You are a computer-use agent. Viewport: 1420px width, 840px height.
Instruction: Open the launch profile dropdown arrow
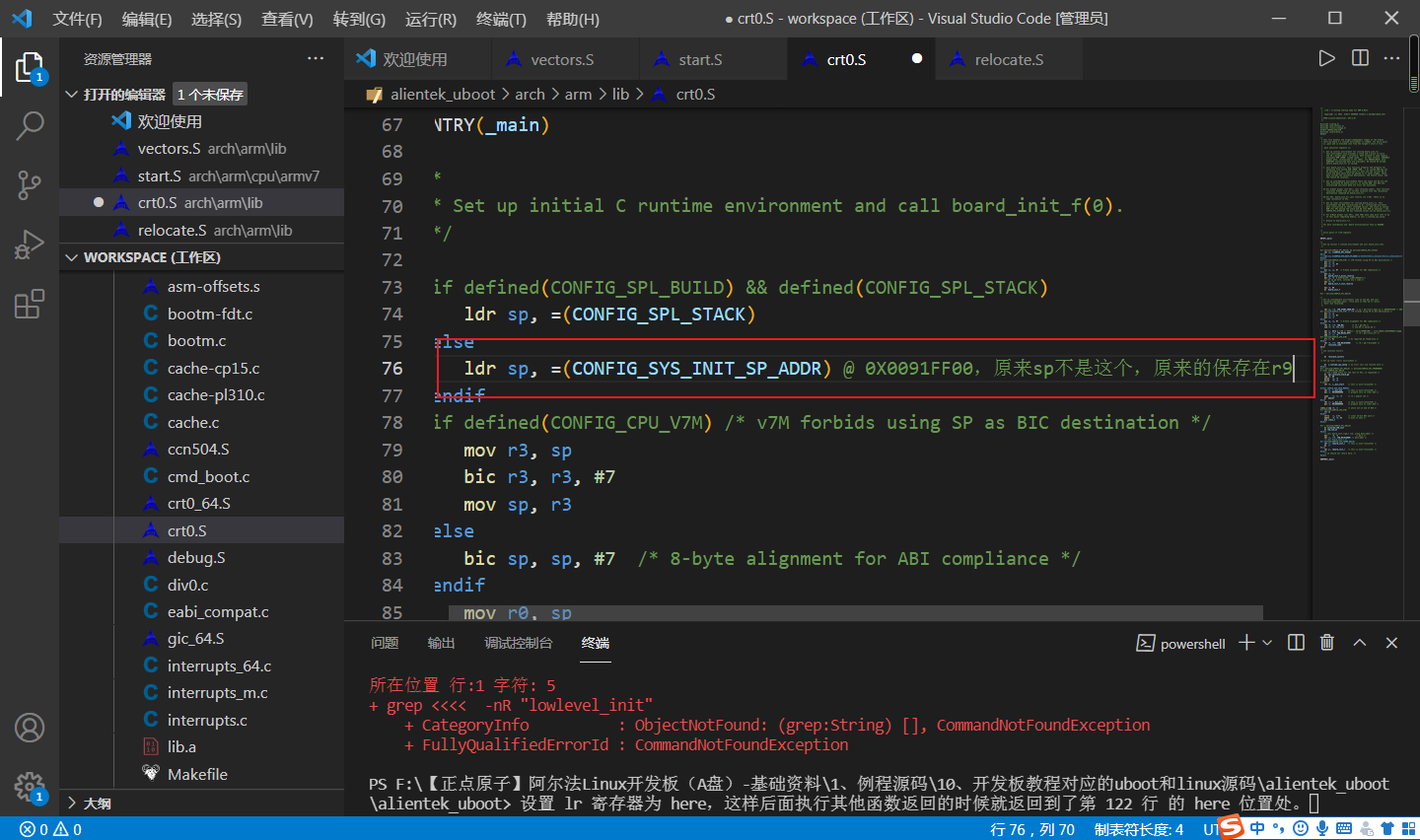pos(1267,643)
